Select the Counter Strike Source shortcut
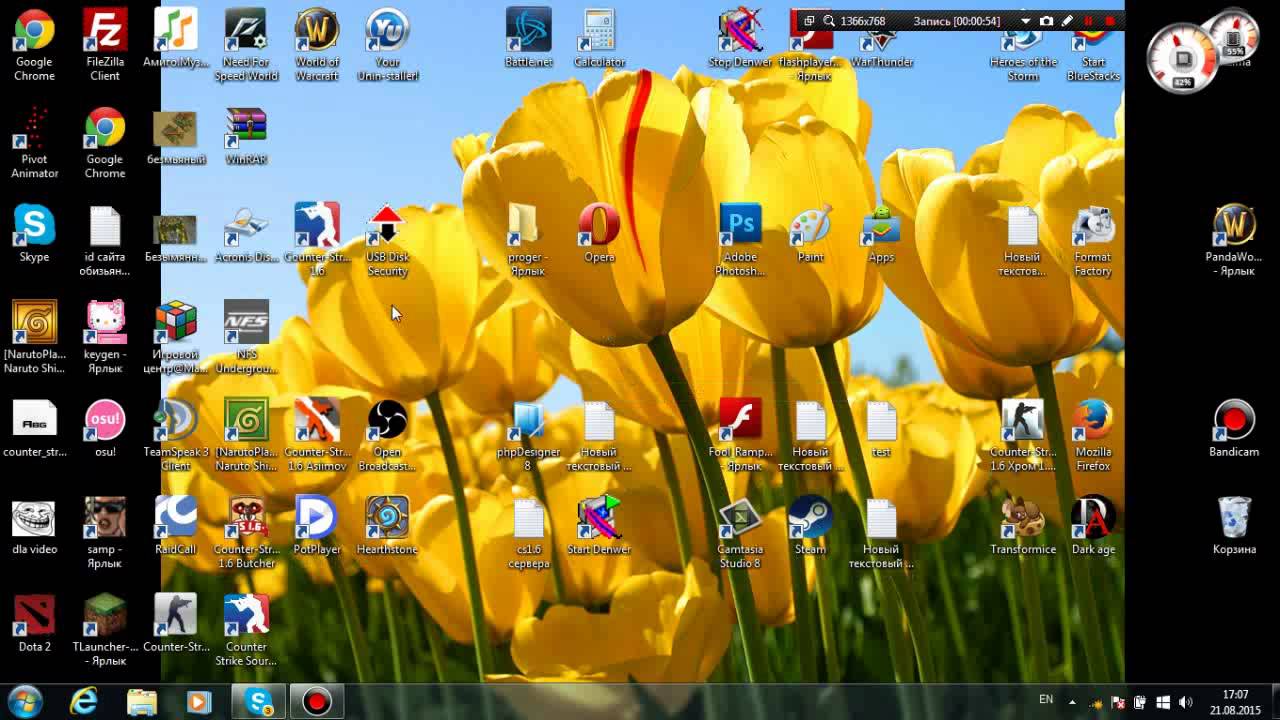The width and height of the screenshot is (1280, 720). click(x=246, y=630)
